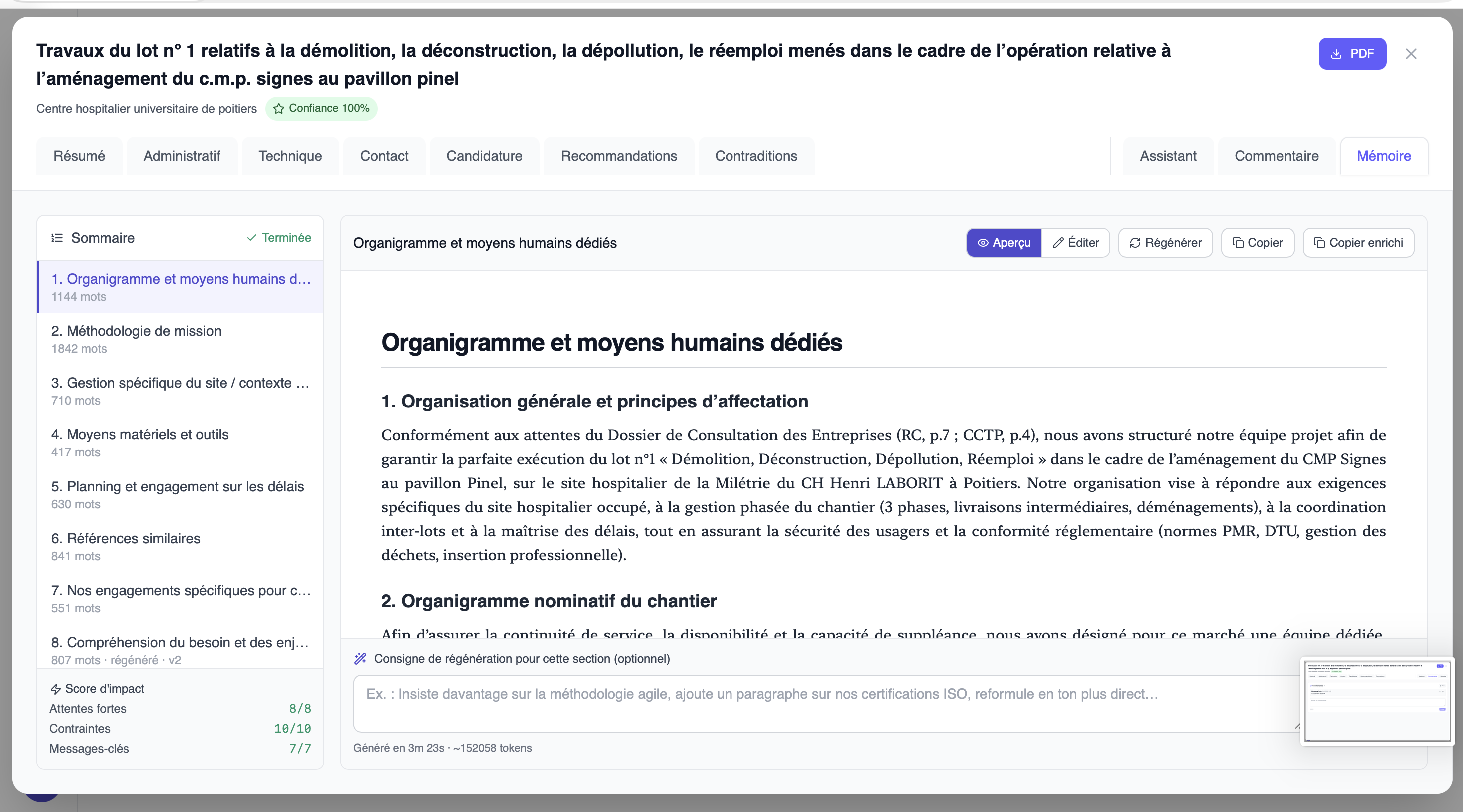
Task: Click the Attentes fortes 8/8 score
Action: pyautogui.click(x=300, y=709)
